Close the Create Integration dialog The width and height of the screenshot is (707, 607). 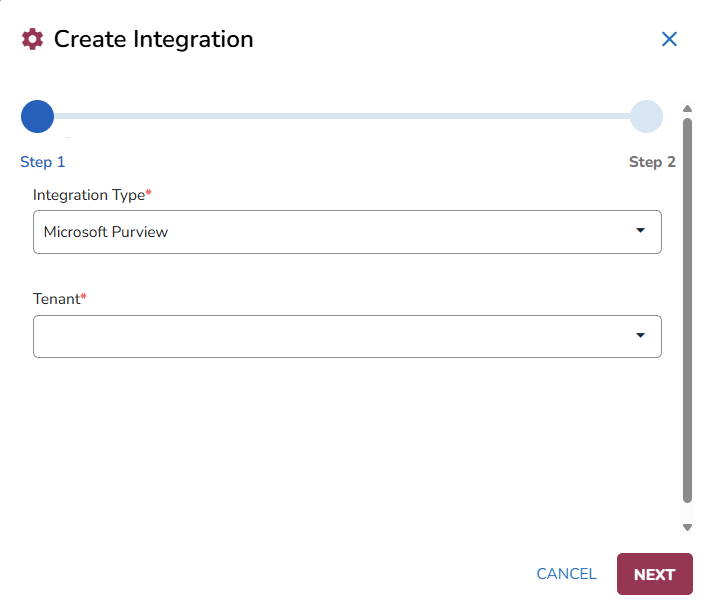[669, 39]
